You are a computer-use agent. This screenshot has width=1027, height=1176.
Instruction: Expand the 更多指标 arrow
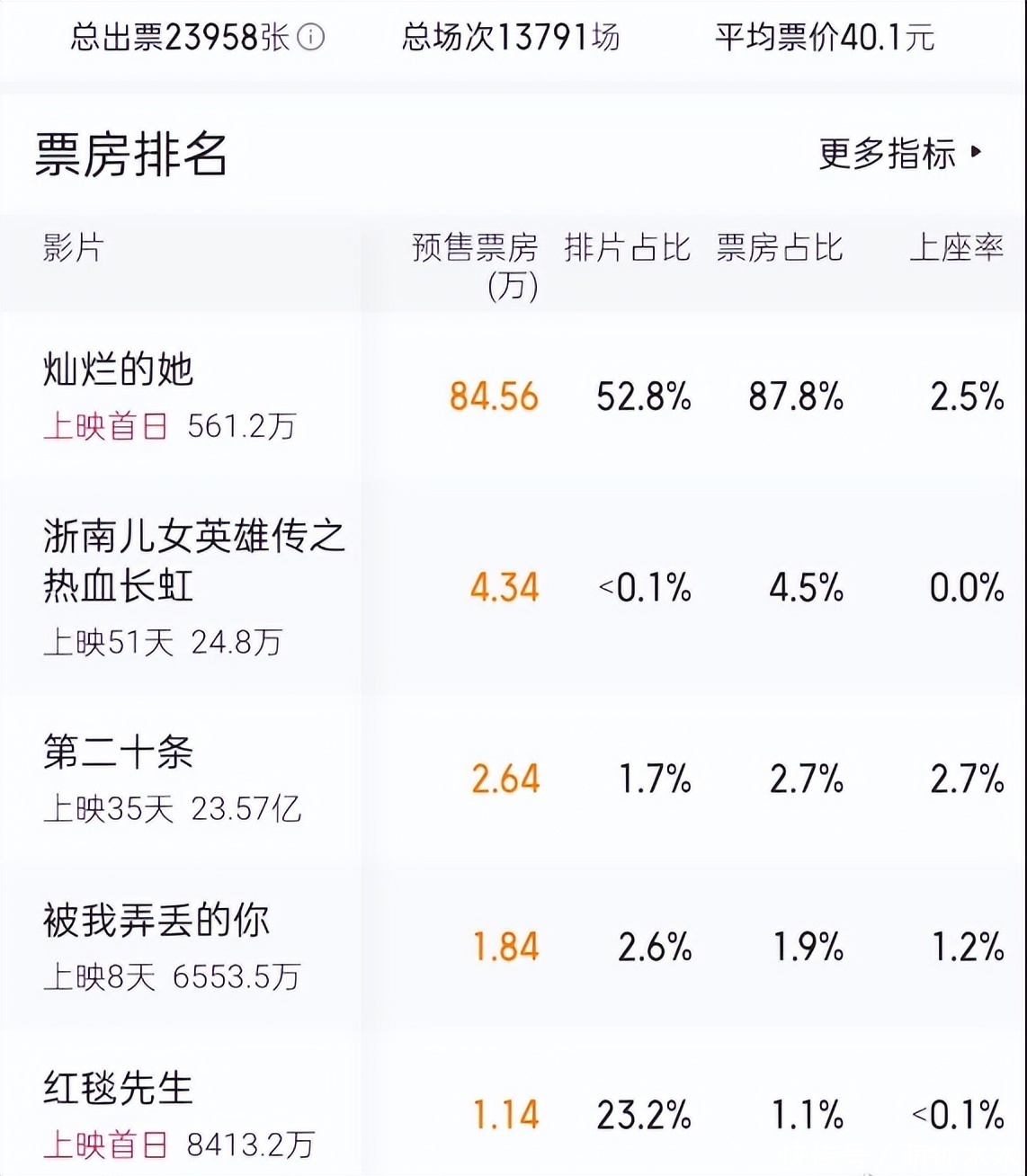pyautogui.click(x=978, y=153)
